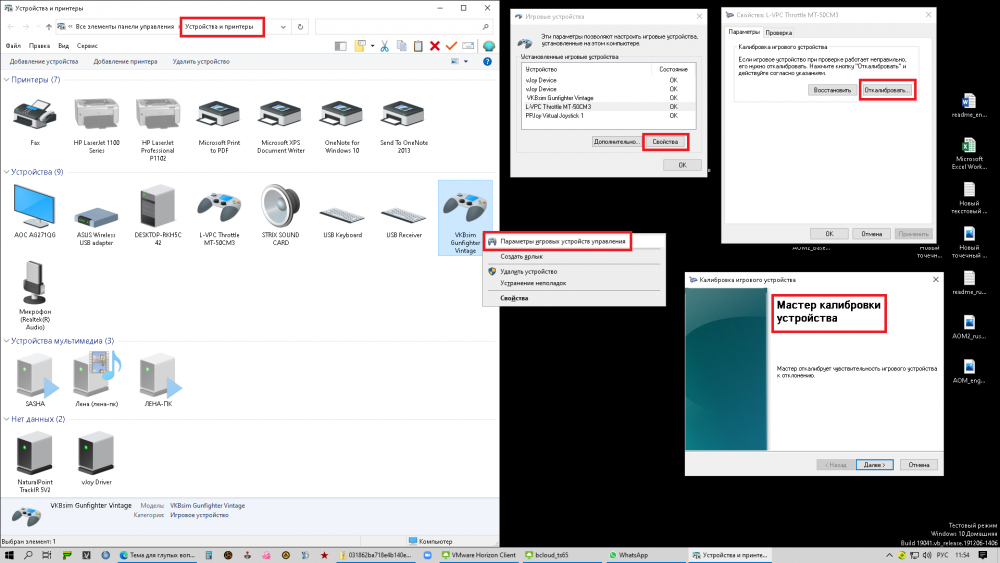
Task: Select PPJoy Virtual Joystick 1 row
Action: pos(608,116)
